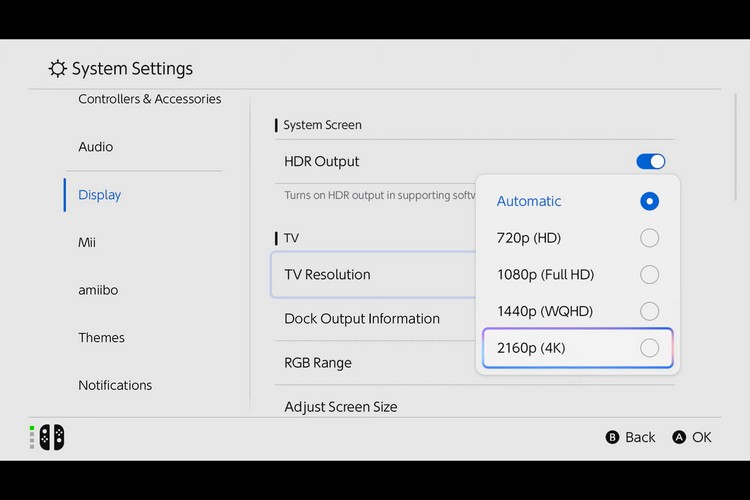Click the Joy-Con controller icon
Viewport: 750px width, 500px height.
click(51, 437)
